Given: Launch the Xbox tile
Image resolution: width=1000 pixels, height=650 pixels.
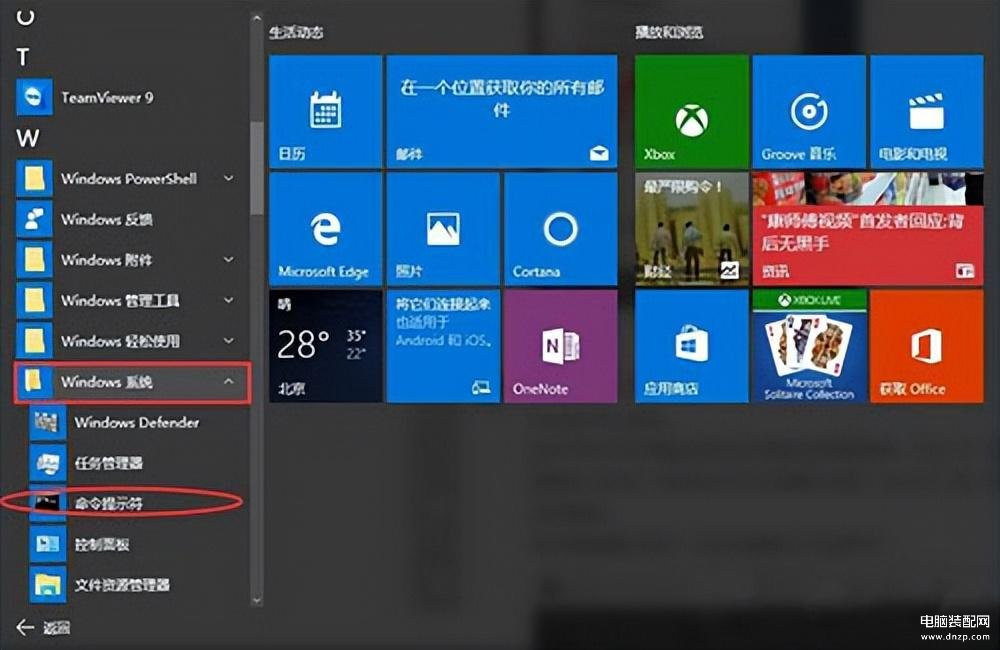Looking at the screenshot, I should pyautogui.click(x=691, y=111).
